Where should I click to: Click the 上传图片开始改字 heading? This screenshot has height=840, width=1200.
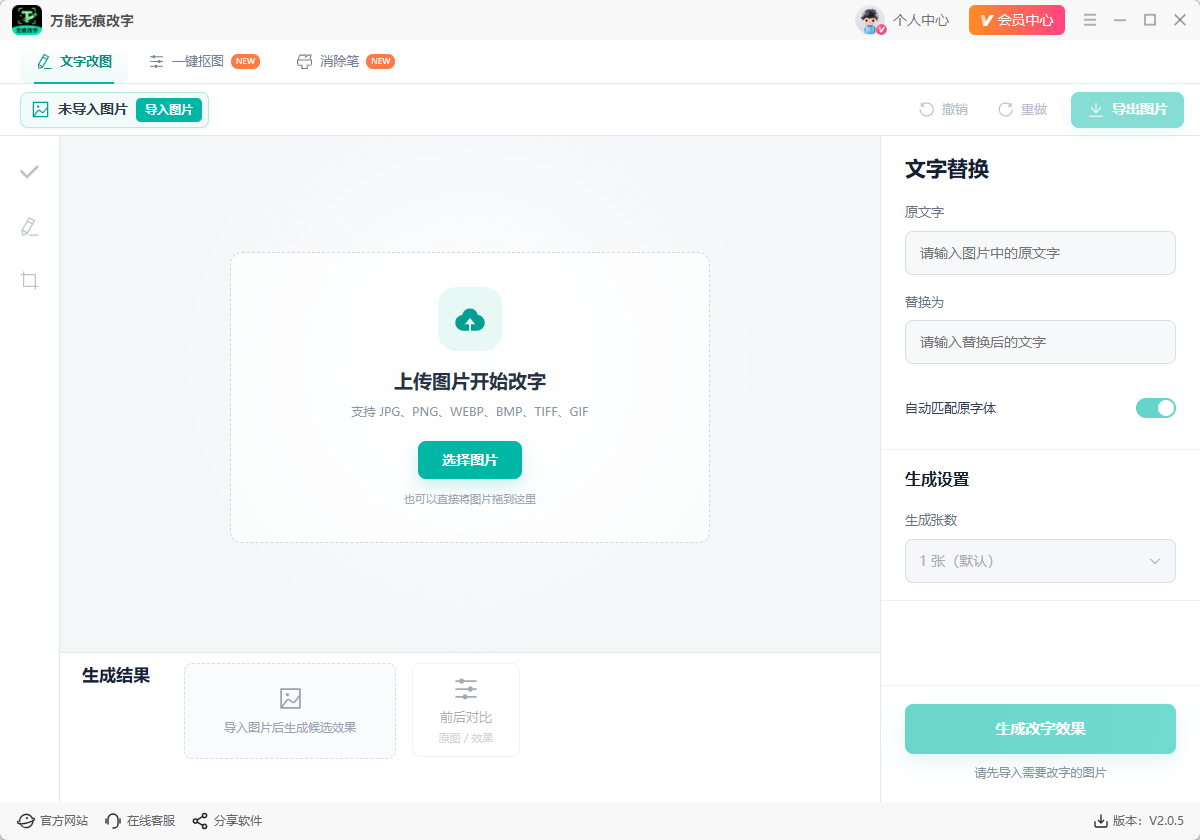(470, 382)
